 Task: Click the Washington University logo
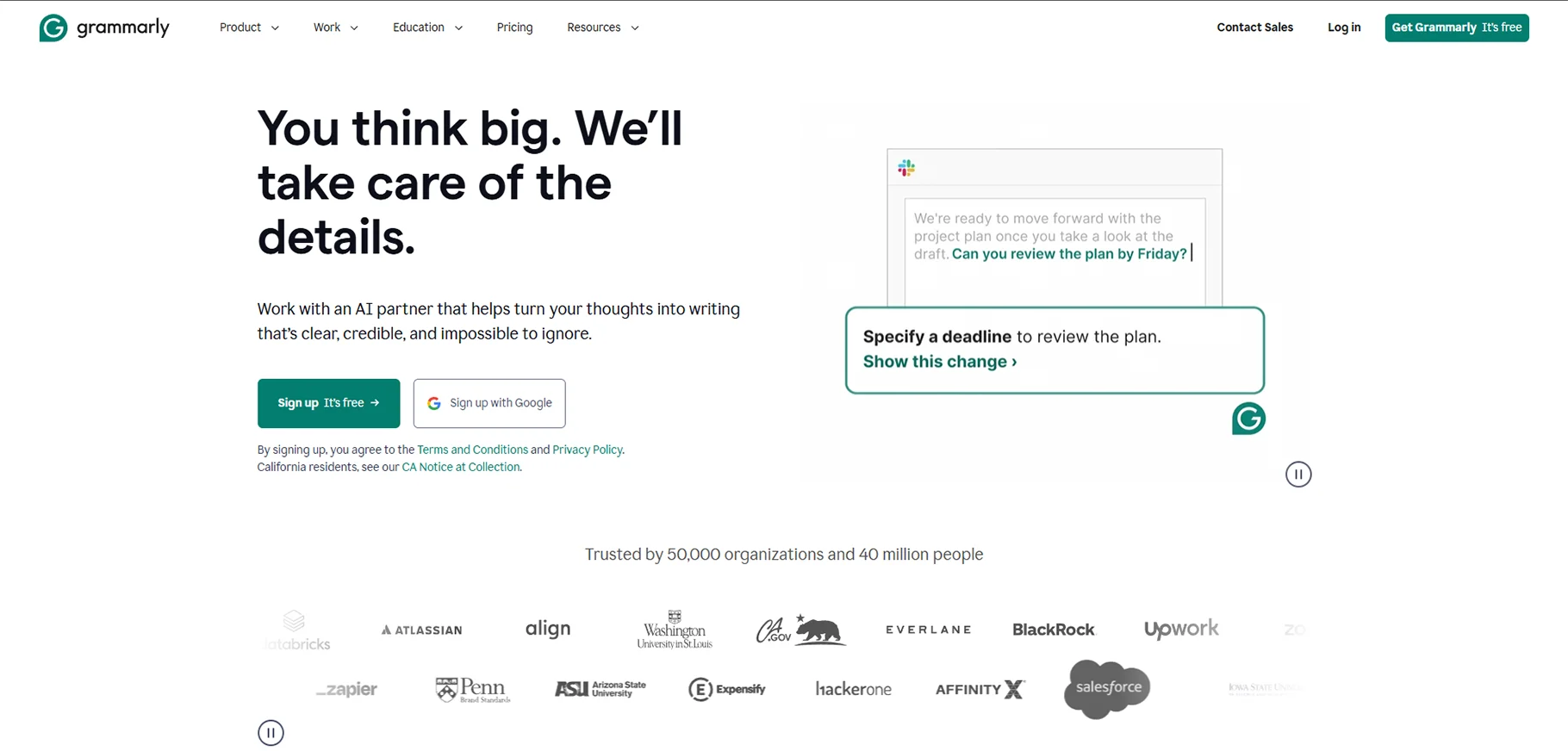click(675, 630)
